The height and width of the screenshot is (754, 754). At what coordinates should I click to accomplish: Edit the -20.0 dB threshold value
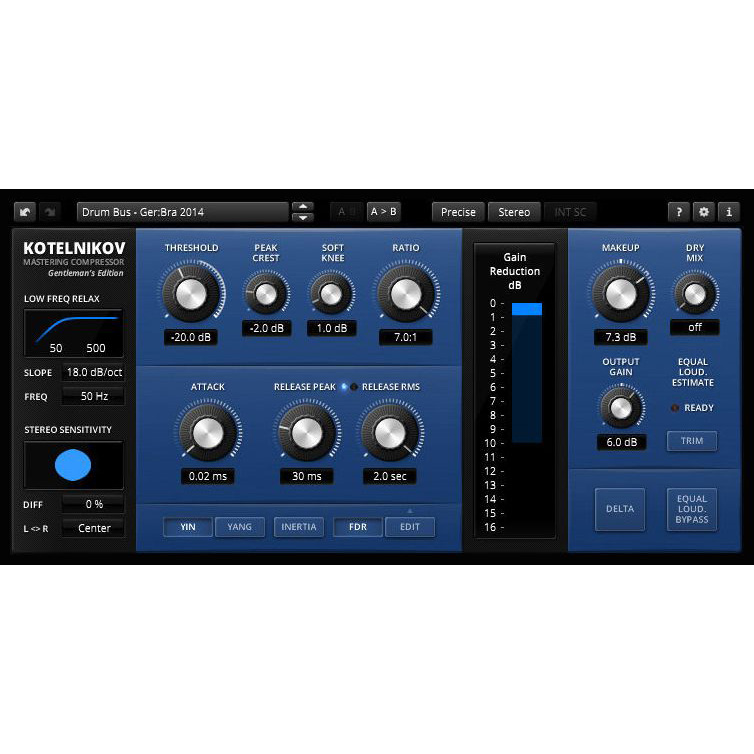pos(191,338)
